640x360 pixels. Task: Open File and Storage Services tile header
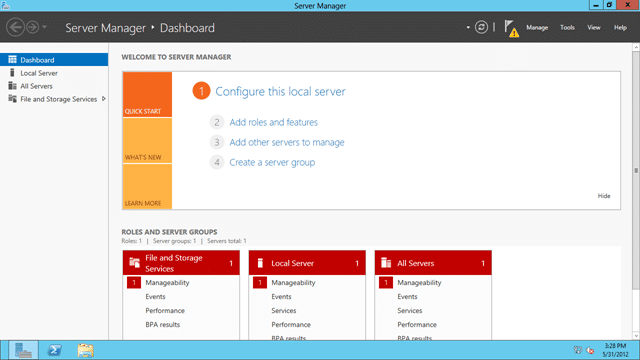coord(181,263)
